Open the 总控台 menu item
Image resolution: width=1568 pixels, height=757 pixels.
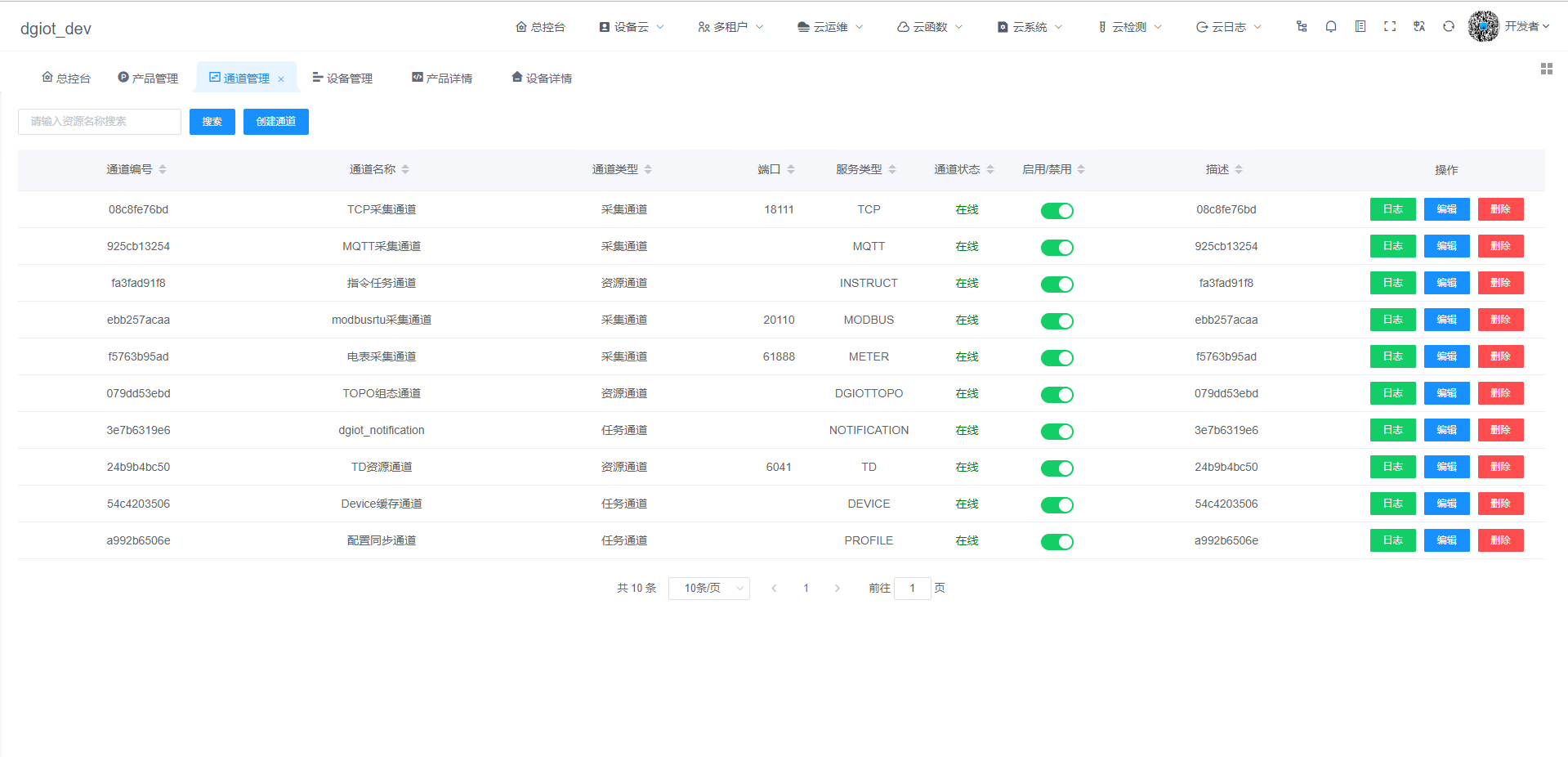tap(540, 26)
